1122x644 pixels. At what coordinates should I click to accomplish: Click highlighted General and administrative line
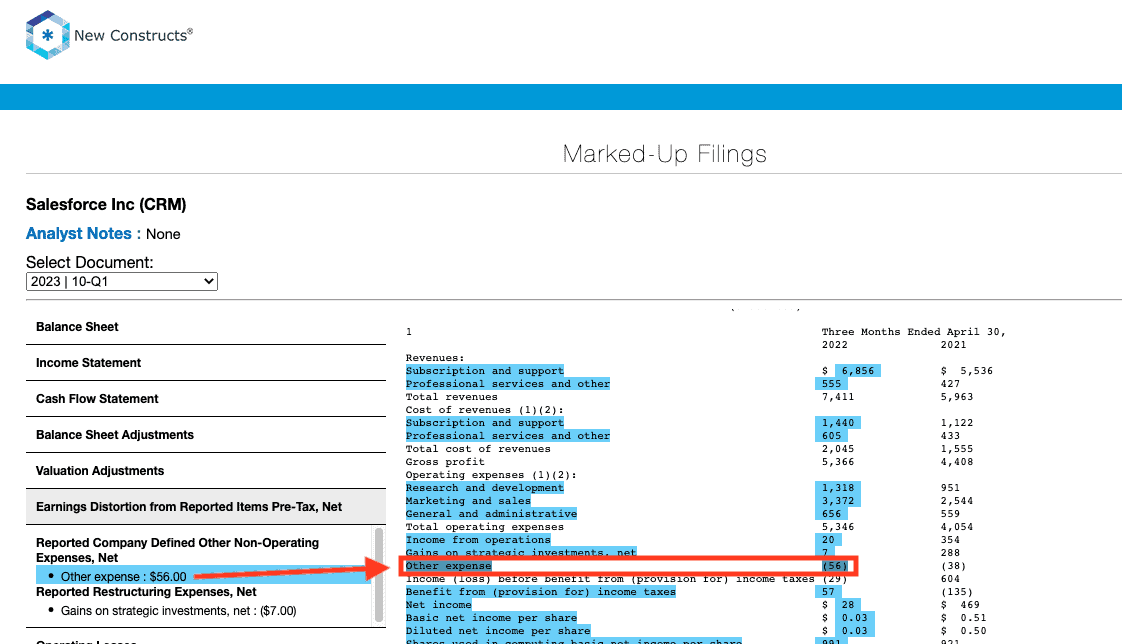(x=491, y=514)
